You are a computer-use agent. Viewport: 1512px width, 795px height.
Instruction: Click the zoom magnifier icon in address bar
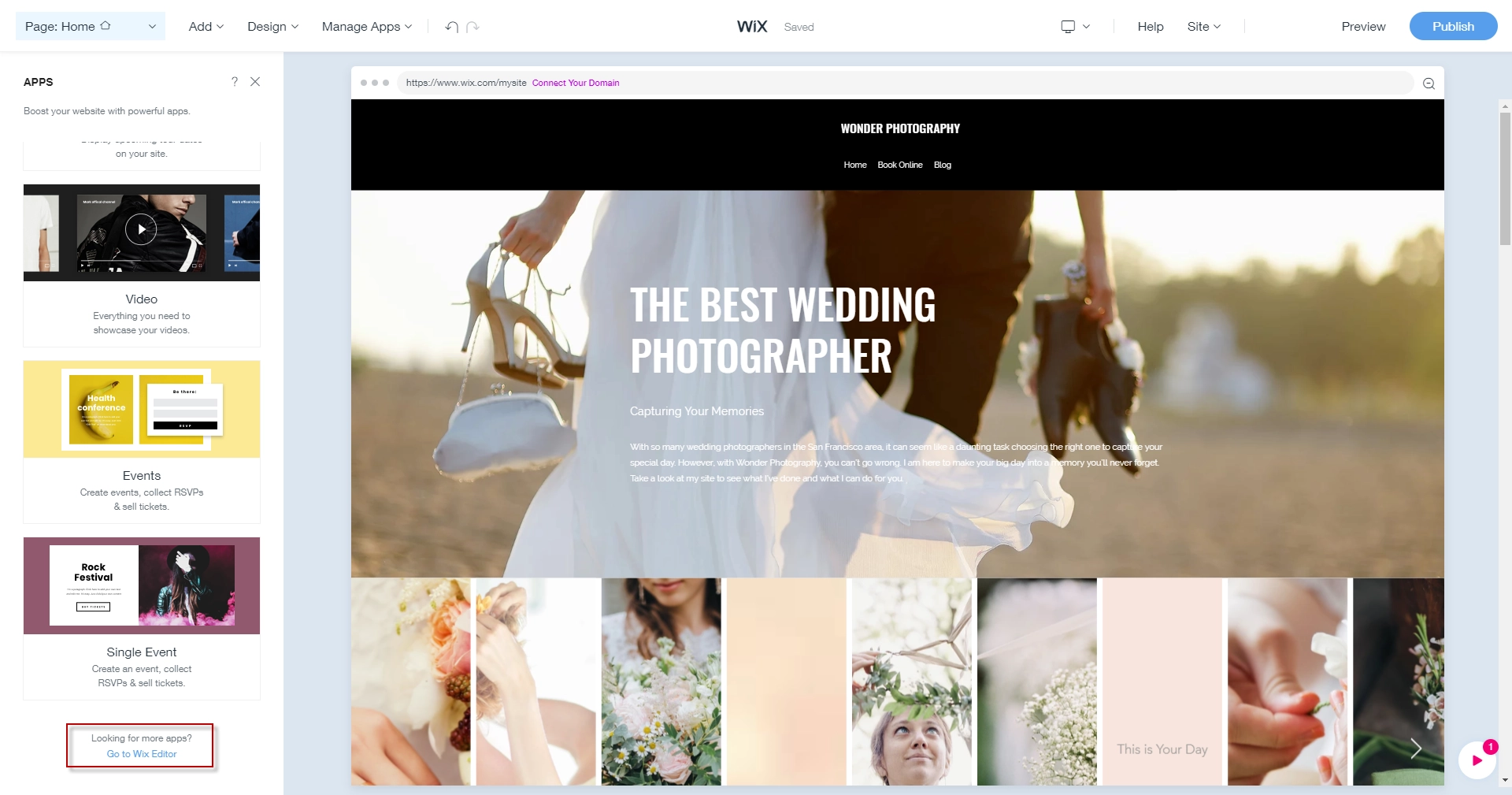tap(1429, 84)
